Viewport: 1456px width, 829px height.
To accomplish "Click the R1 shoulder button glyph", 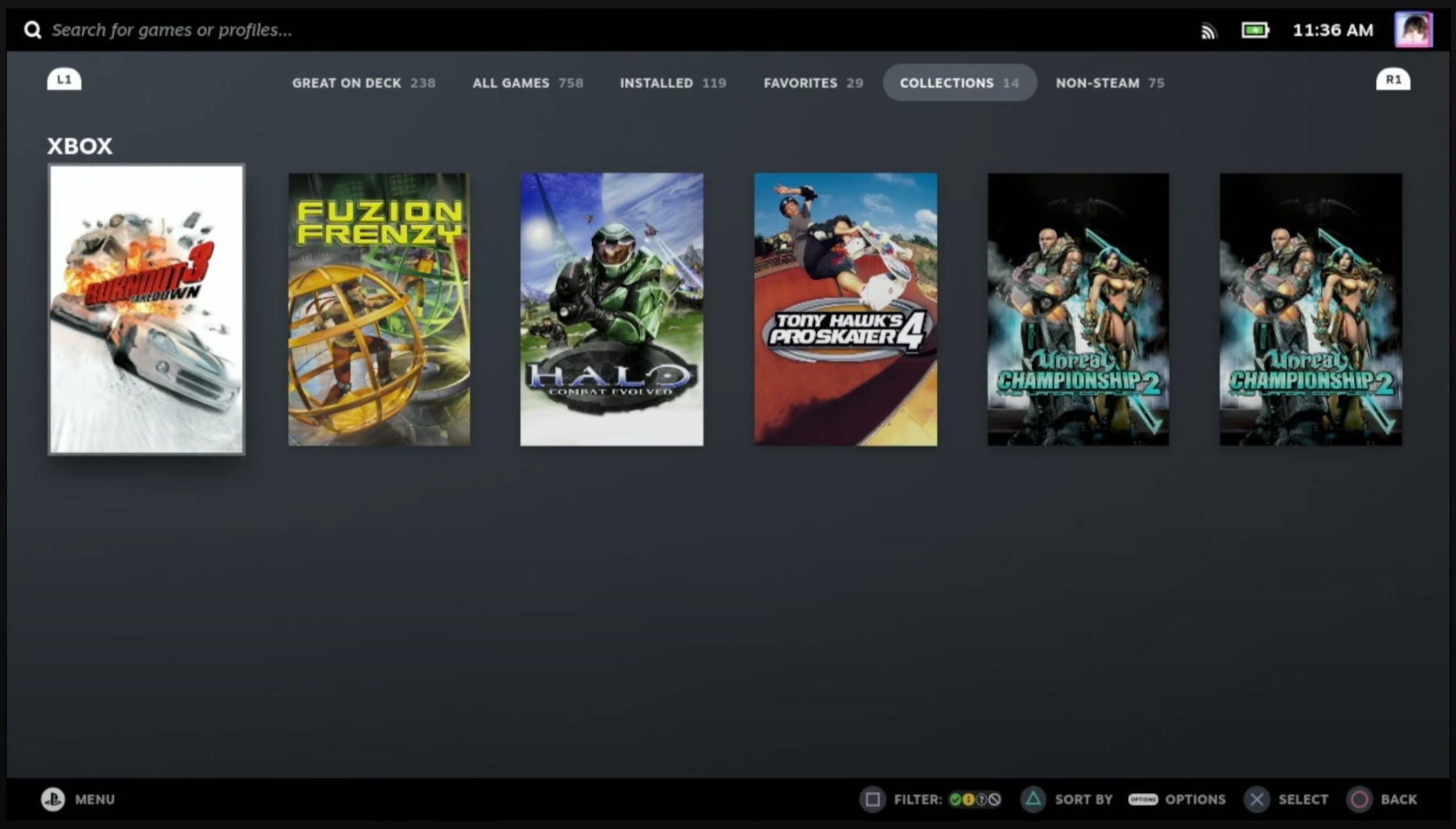I will 1393,80.
